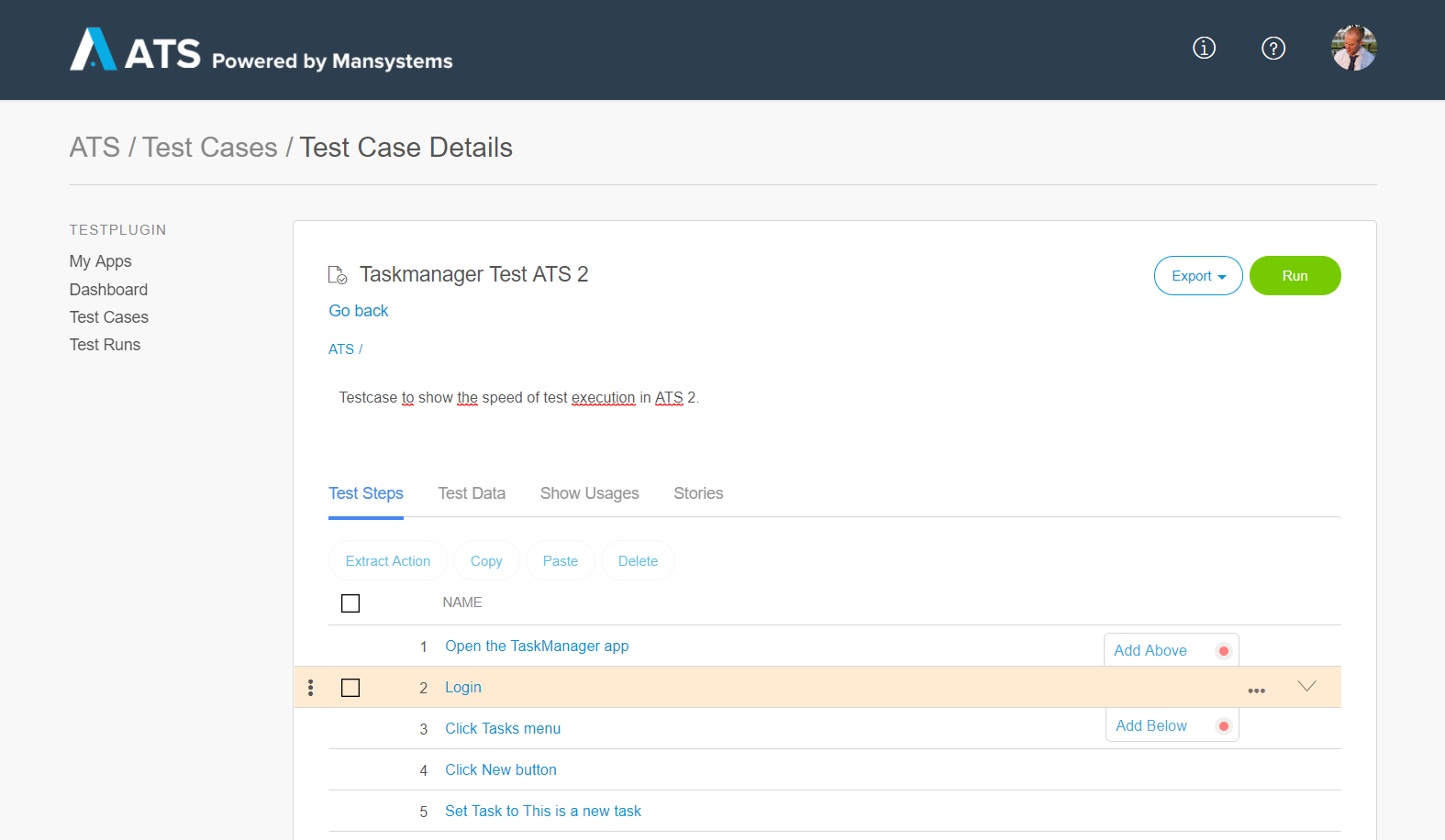Expand the Login step chevron
The image size is (1445, 840).
[1307, 686]
